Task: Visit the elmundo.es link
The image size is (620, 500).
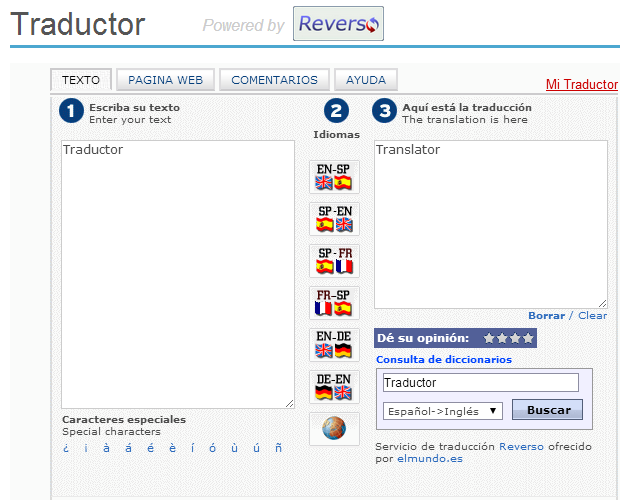Action: [430, 458]
